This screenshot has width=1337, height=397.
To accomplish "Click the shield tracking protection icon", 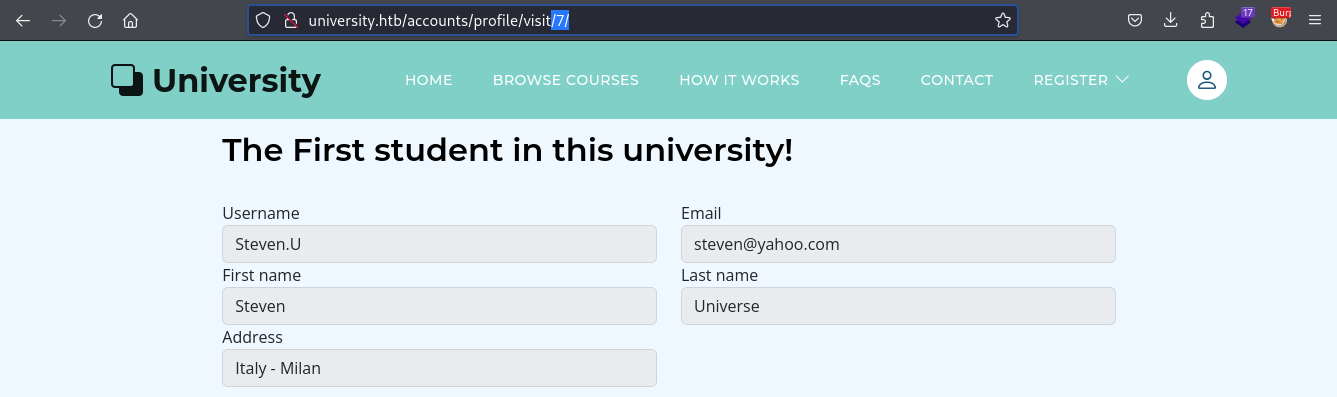I will pyautogui.click(x=263, y=20).
